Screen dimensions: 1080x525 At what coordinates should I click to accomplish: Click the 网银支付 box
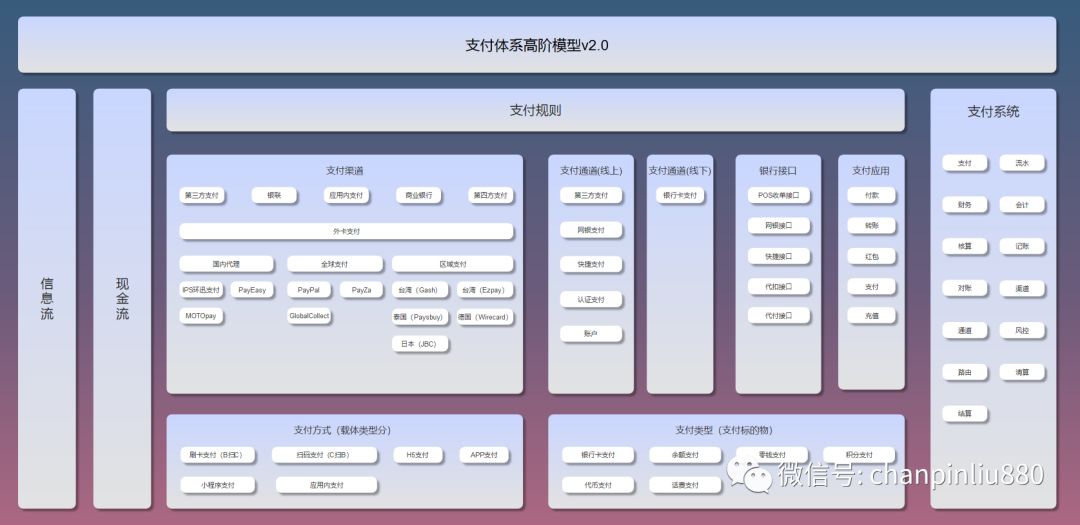point(591,229)
